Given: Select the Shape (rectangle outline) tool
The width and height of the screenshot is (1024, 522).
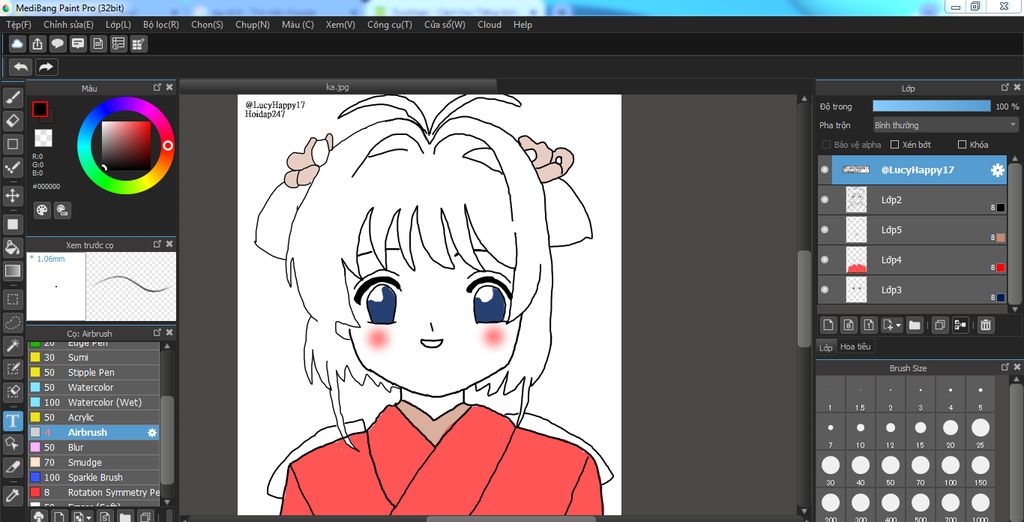Looking at the screenshot, I should (x=12, y=143).
